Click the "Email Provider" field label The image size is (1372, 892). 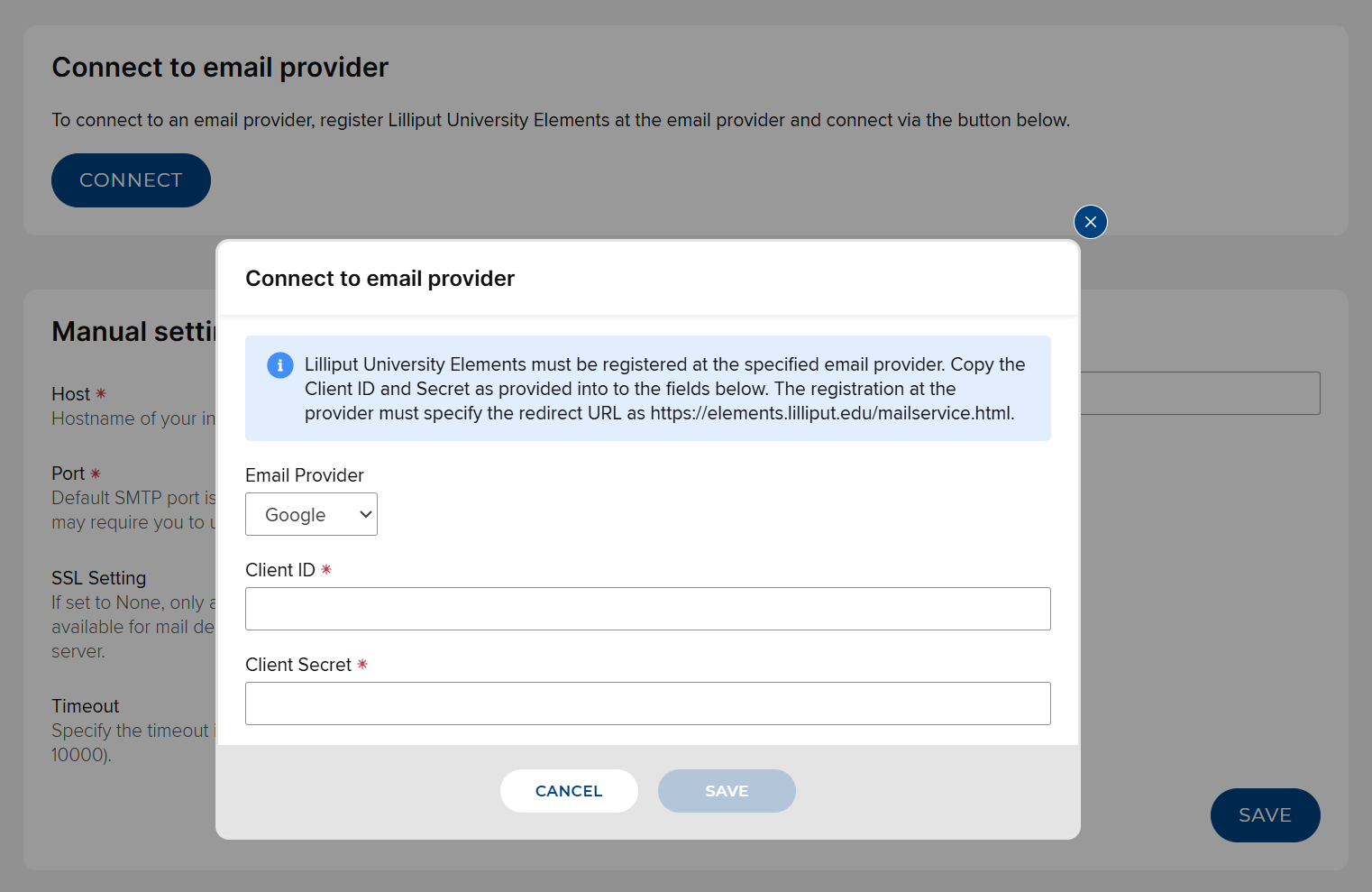(x=305, y=475)
